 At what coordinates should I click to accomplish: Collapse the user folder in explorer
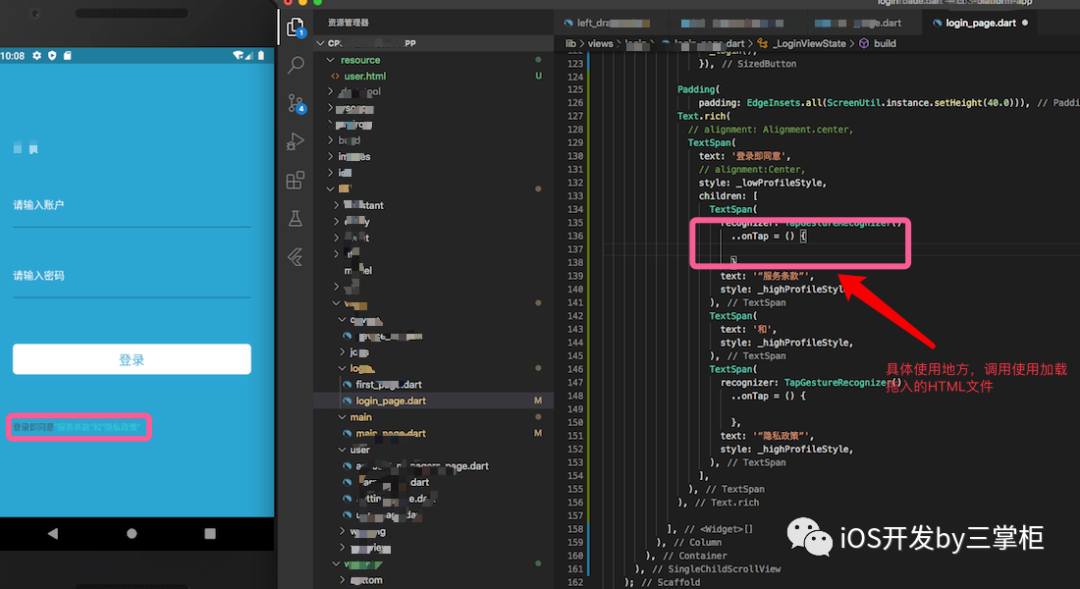pos(342,450)
